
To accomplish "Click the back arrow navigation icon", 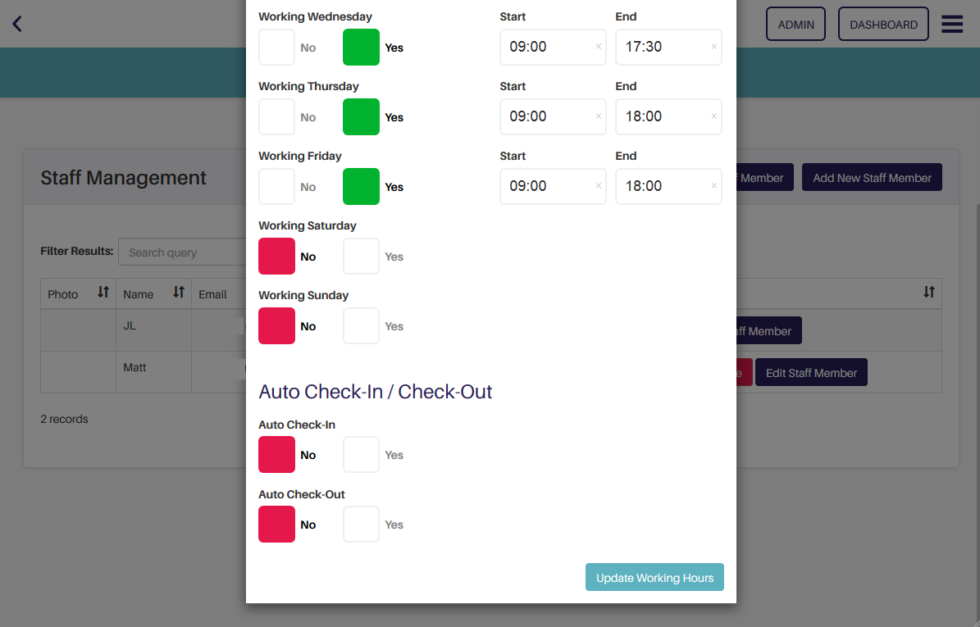I will (16, 23).
